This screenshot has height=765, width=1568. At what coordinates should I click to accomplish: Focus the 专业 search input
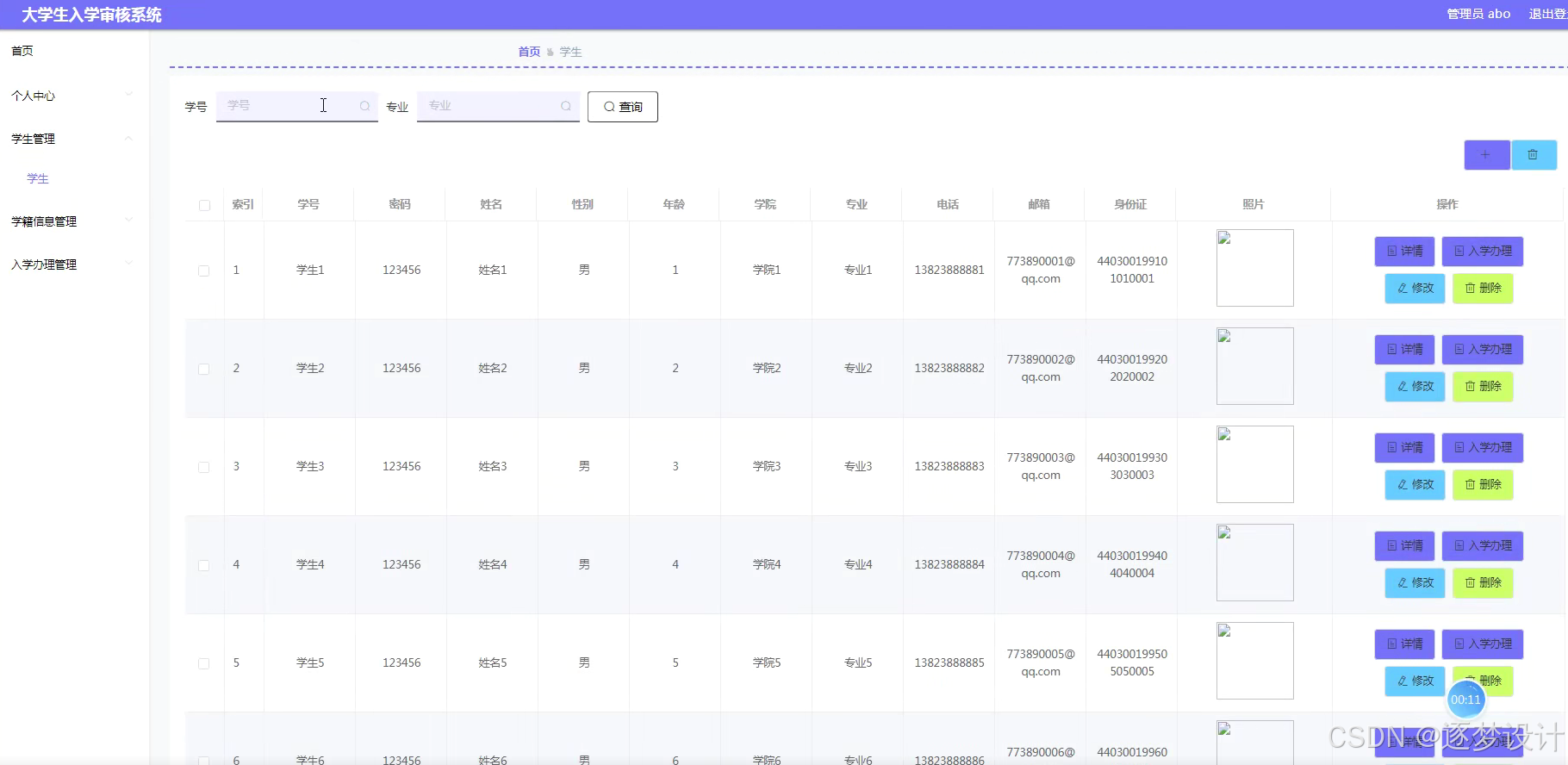pyautogui.click(x=498, y=106)
